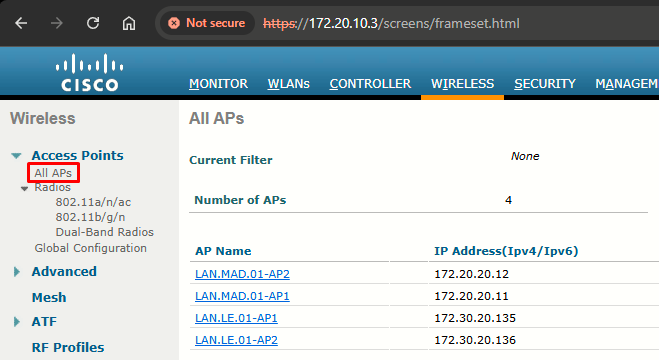Open the MONITOR menu
The image size is (659, 360).
tap(219, 84)
